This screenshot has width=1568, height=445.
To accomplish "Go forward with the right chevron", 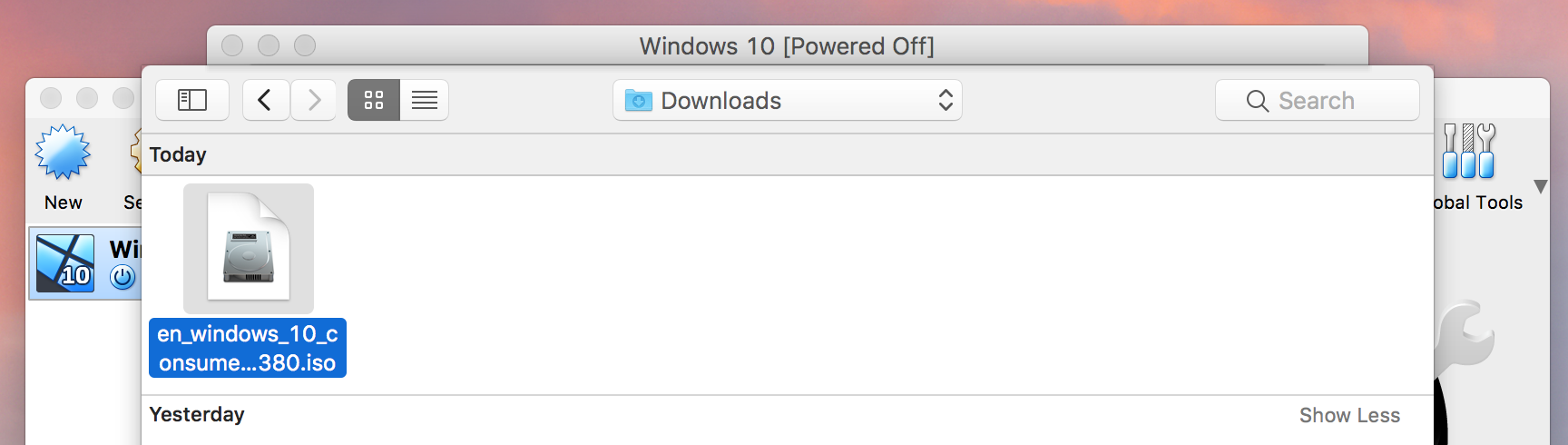I will [314, 100].
